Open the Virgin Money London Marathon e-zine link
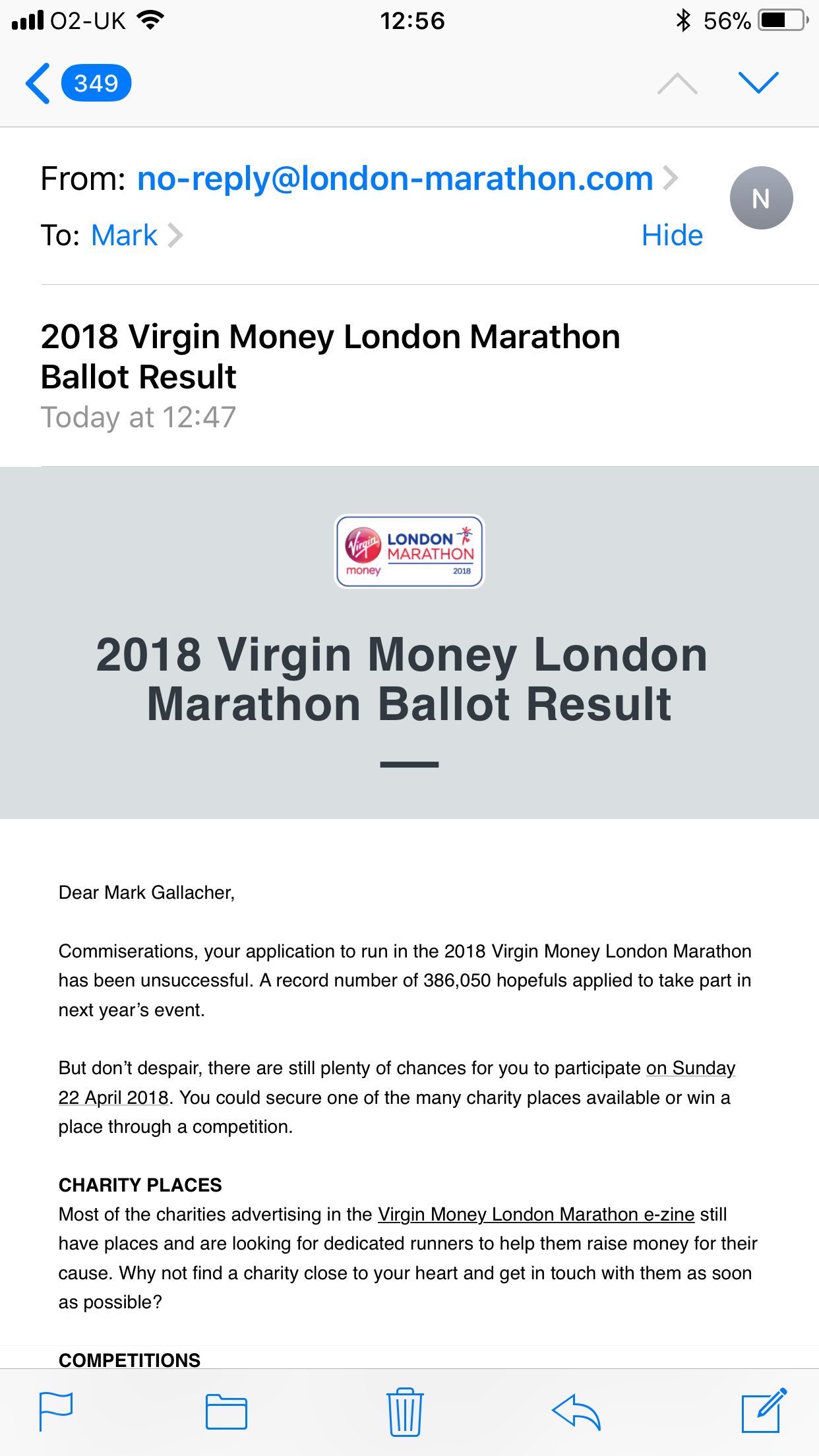 tap(535, 1214)
